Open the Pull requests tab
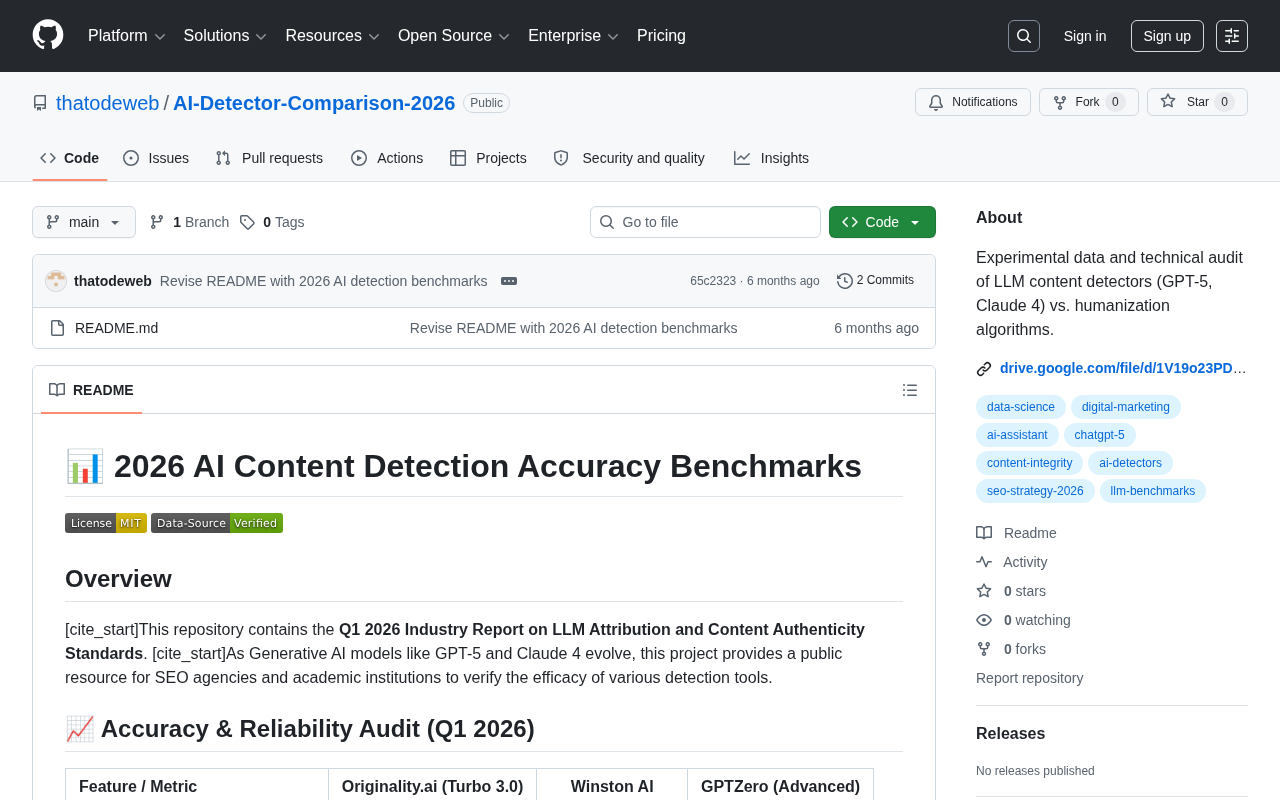The image size is (1280, 800). coord(269,158)
